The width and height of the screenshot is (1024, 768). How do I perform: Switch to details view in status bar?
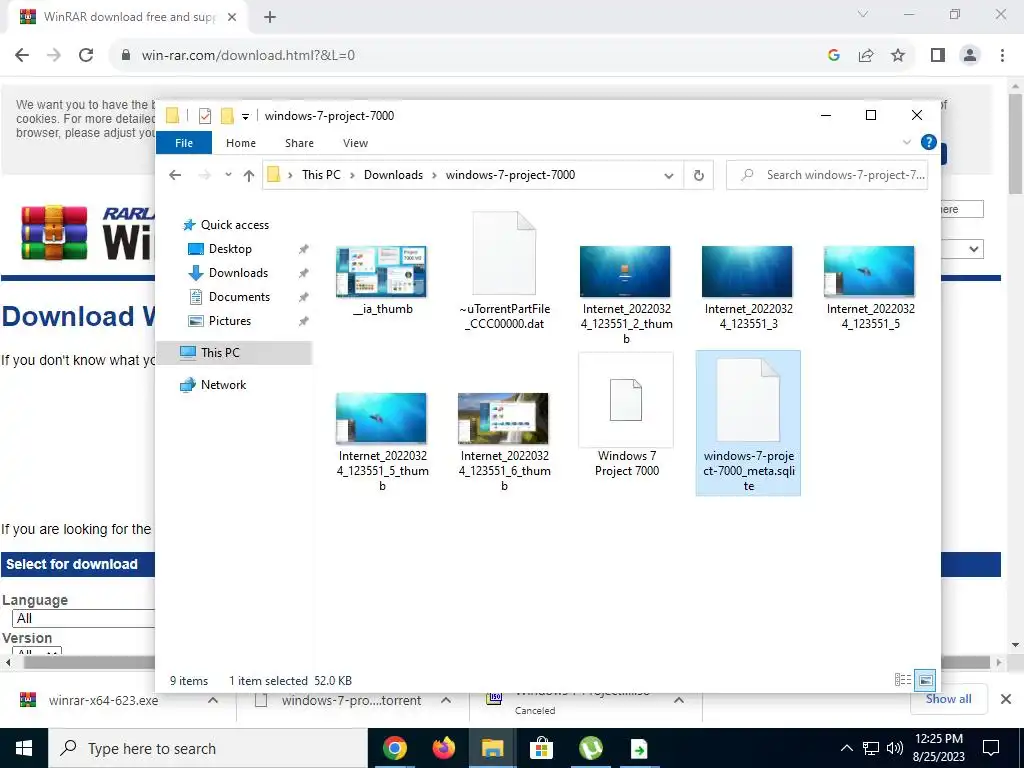(903, 680)
